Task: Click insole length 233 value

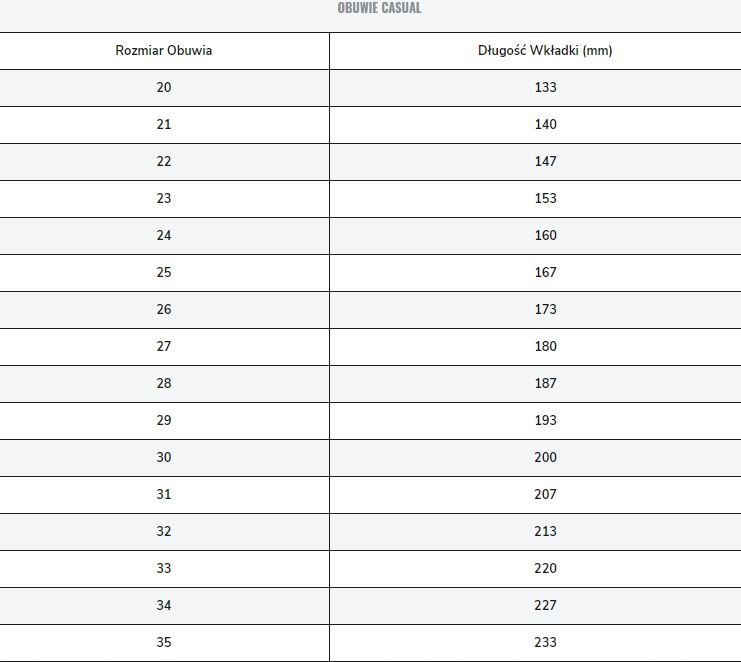Action: [545, 642]
